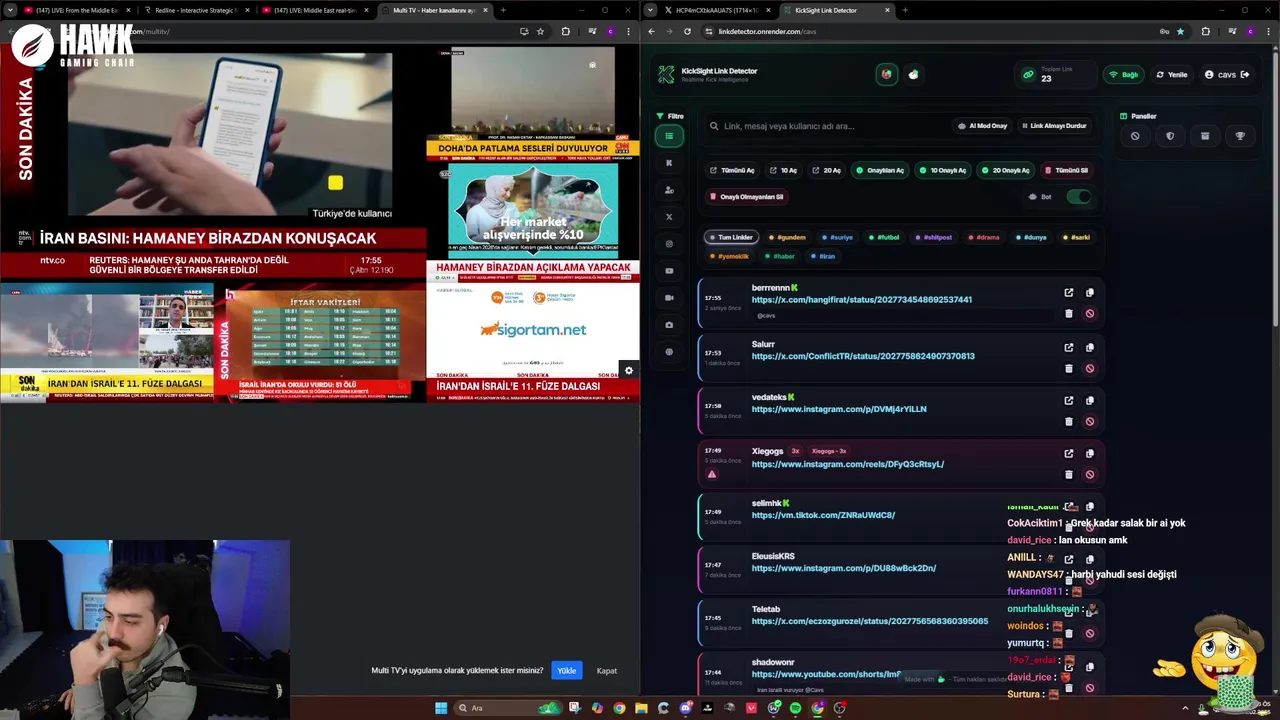
Task: Filter links by Kick platform icon
Action: (669, 163)
